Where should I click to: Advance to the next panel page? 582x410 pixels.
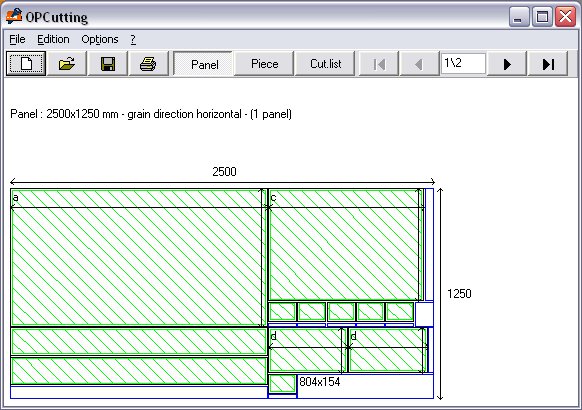(x=507, y=64)
